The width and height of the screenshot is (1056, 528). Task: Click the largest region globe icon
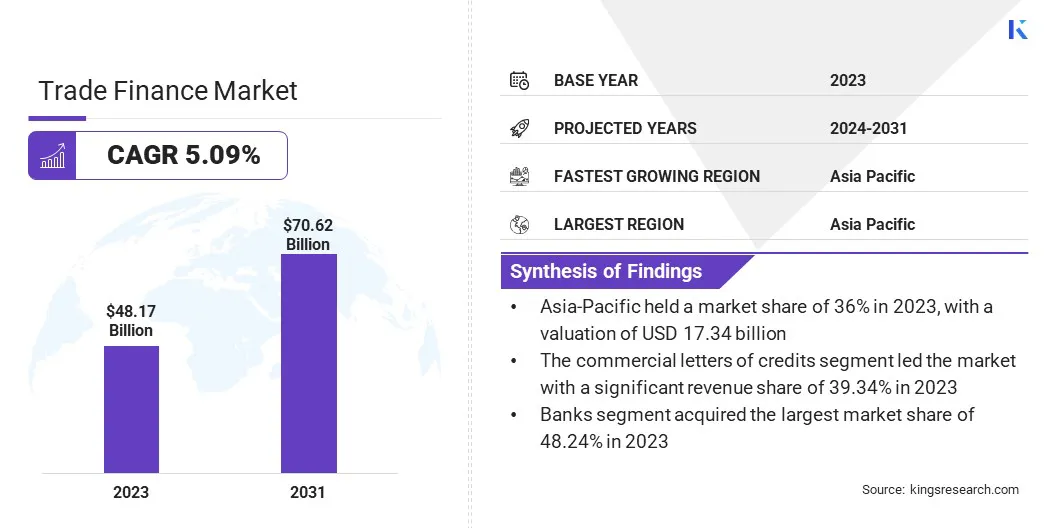pos(519,224)
